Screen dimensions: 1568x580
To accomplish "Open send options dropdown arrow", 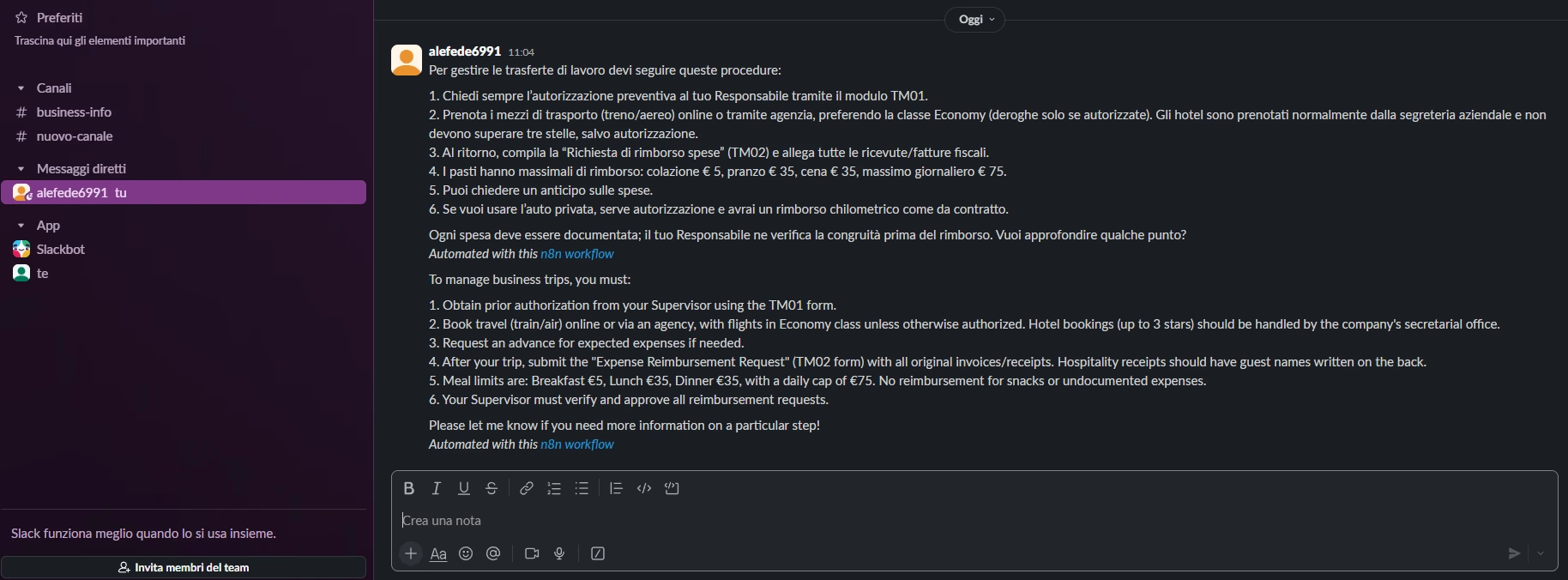I will tap(1541, 553).
